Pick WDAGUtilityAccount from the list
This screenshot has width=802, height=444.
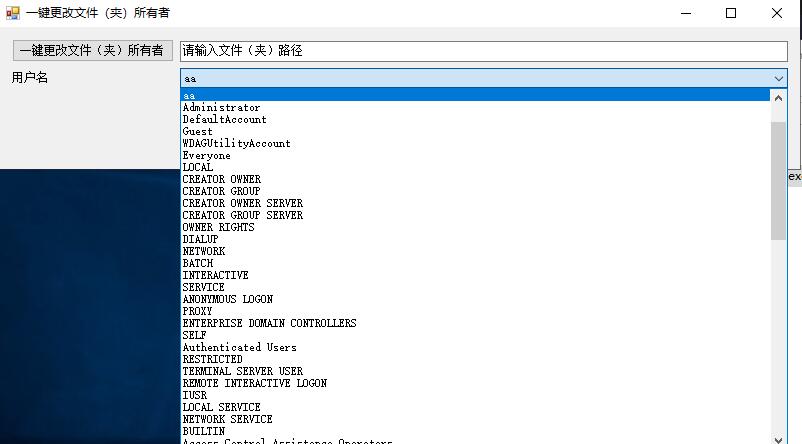236,143
